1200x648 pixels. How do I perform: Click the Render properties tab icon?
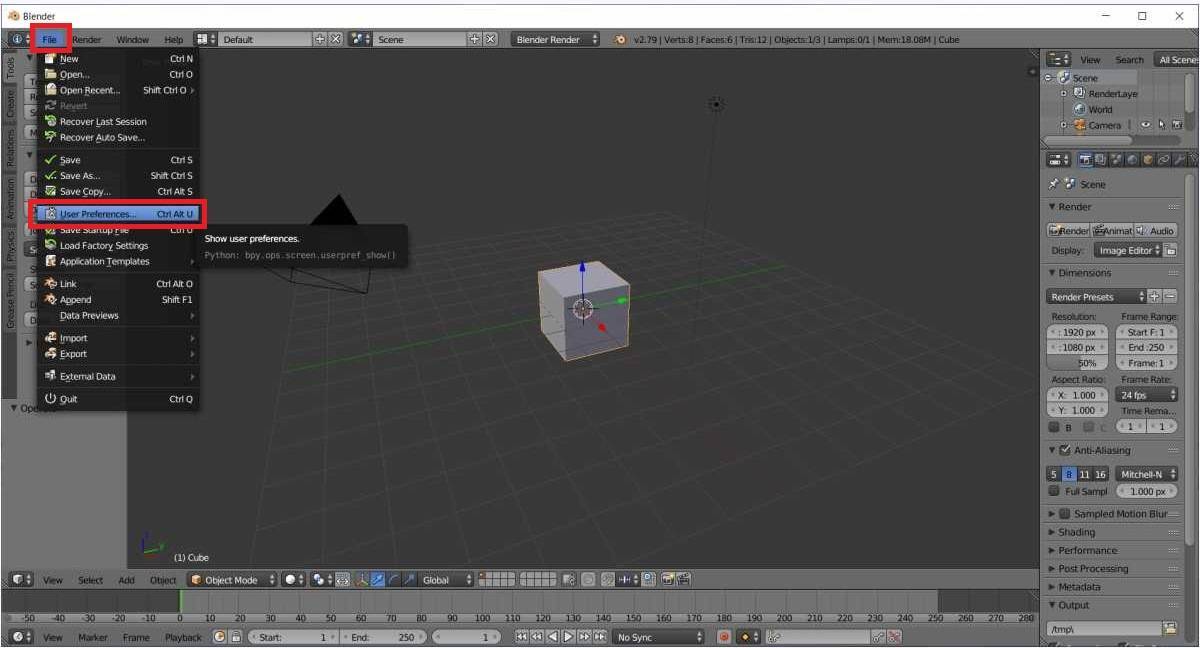point(1085,159)
